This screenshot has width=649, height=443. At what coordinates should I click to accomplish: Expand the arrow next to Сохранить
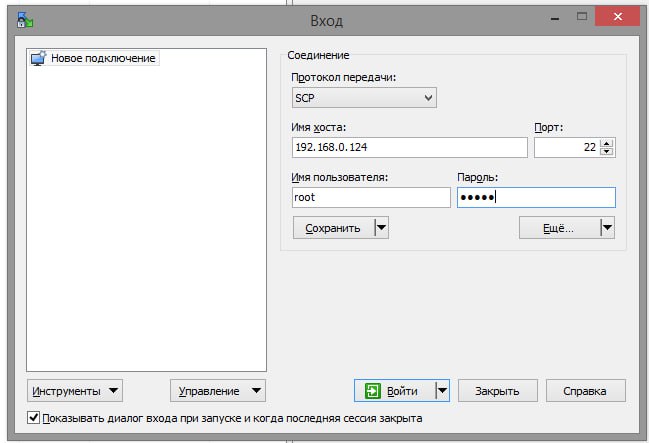tap(381, 227)
